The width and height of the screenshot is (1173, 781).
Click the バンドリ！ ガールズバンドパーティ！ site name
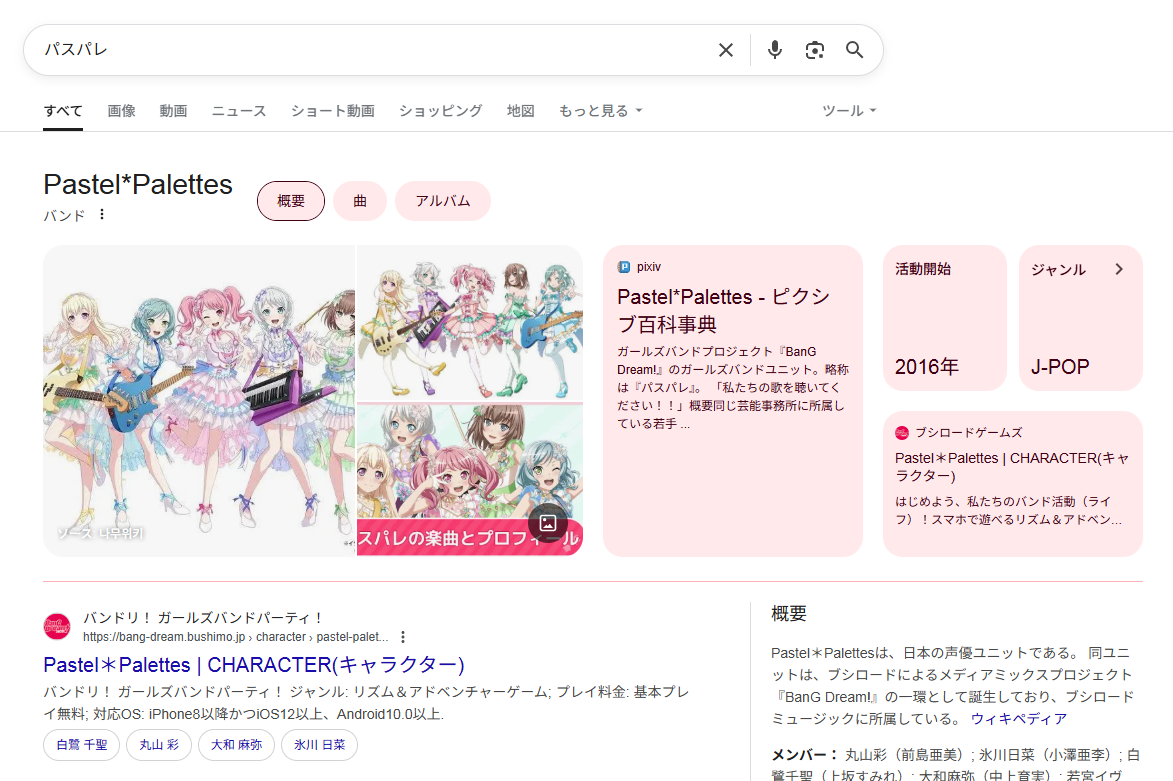click(203, 618)
